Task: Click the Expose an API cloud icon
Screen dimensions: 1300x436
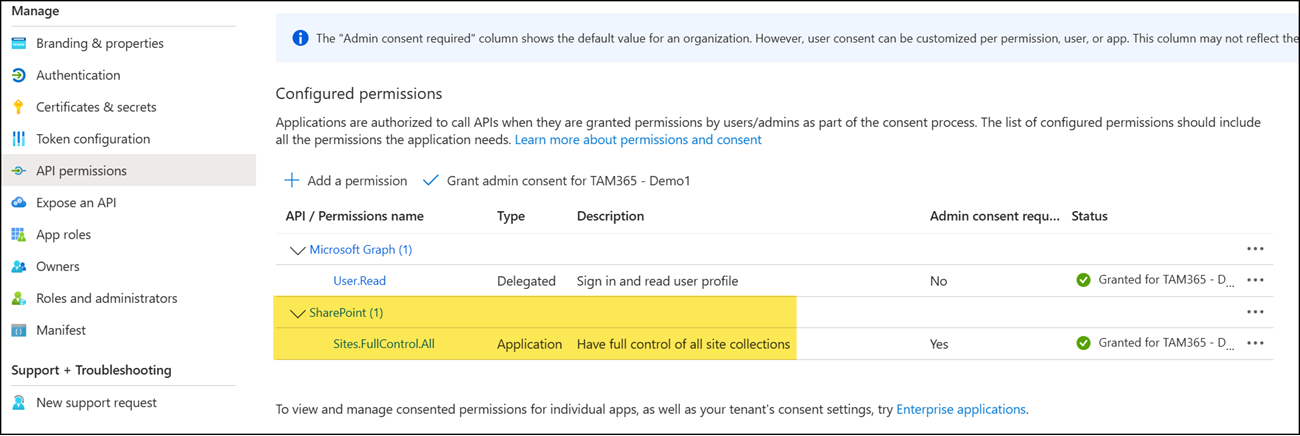Action: 18,203
